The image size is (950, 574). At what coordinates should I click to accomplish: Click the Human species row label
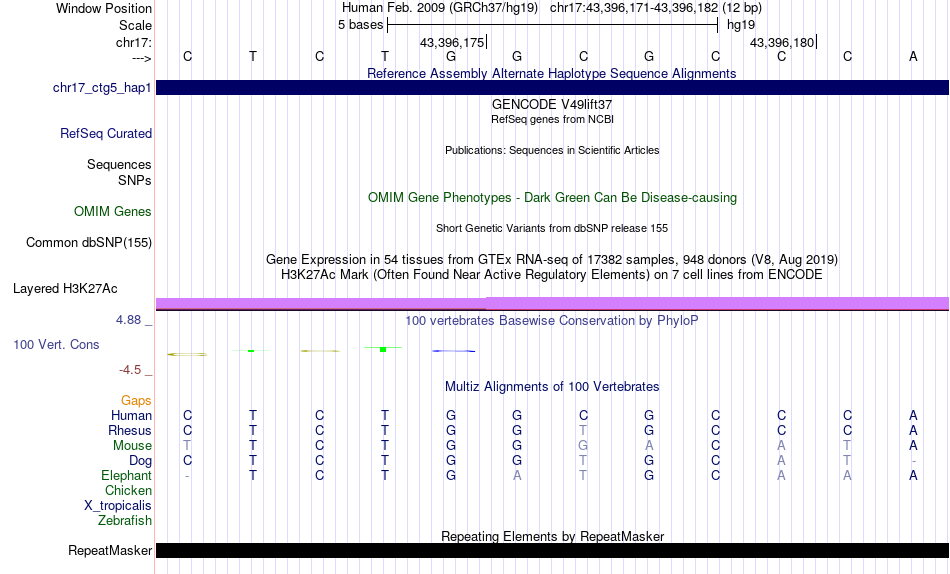pyautogui.click(x=131, y=416)
